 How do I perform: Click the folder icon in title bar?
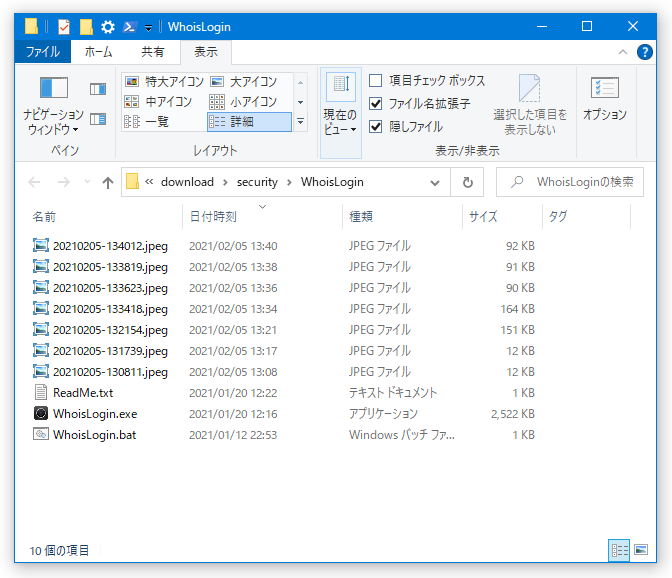click(32, 27)
